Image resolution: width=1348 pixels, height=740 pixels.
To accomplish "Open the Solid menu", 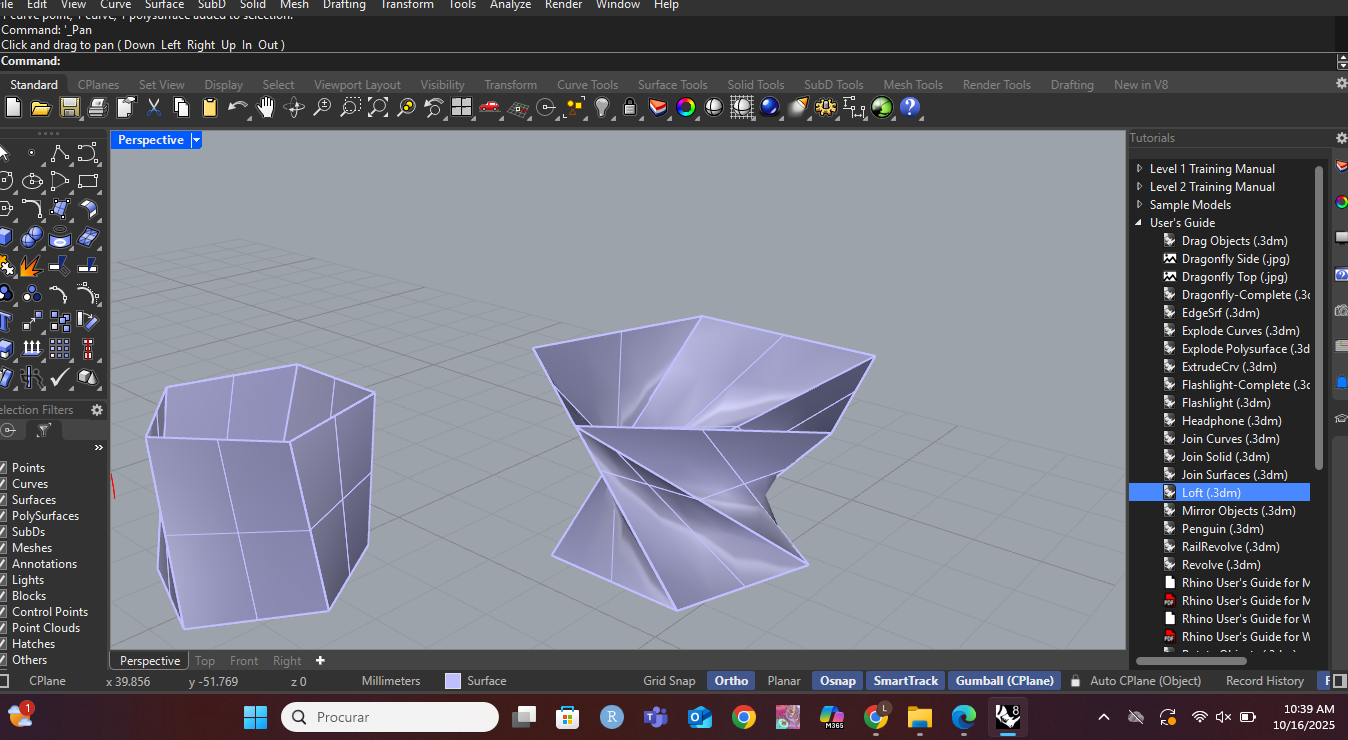I will click(252, 6).
